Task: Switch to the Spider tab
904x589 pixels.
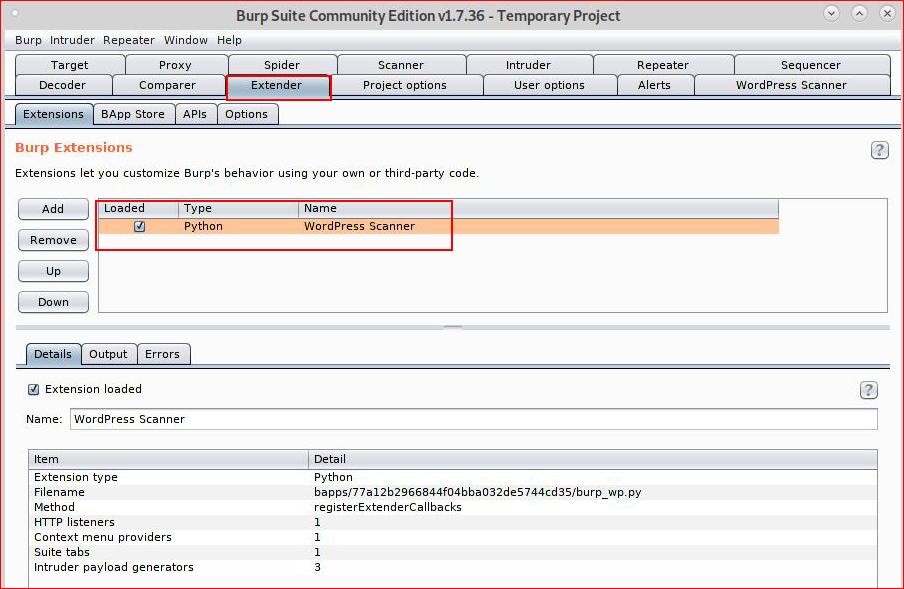Action: point(282,65)
